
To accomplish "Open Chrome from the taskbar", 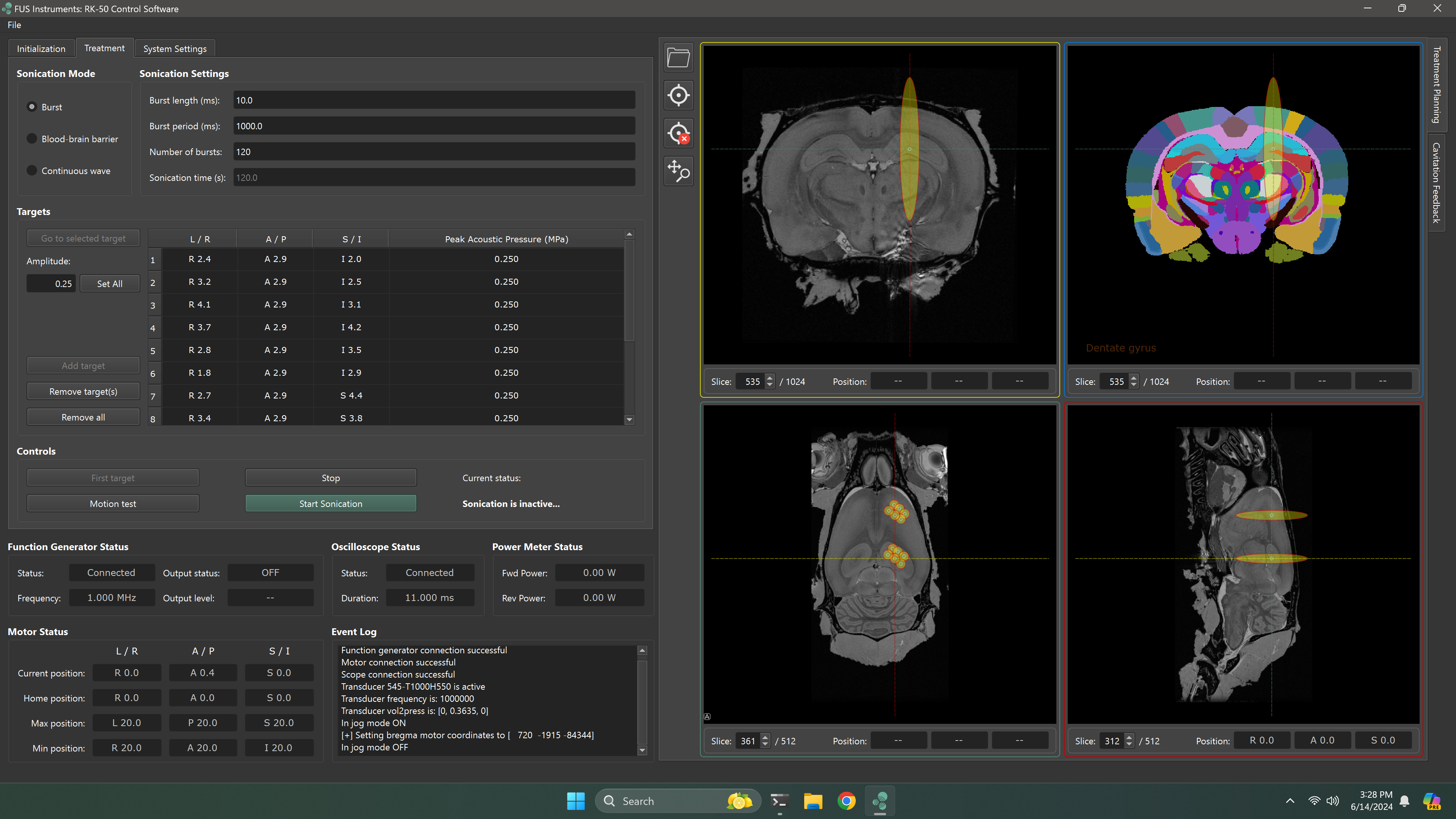I will click(846, 801).
